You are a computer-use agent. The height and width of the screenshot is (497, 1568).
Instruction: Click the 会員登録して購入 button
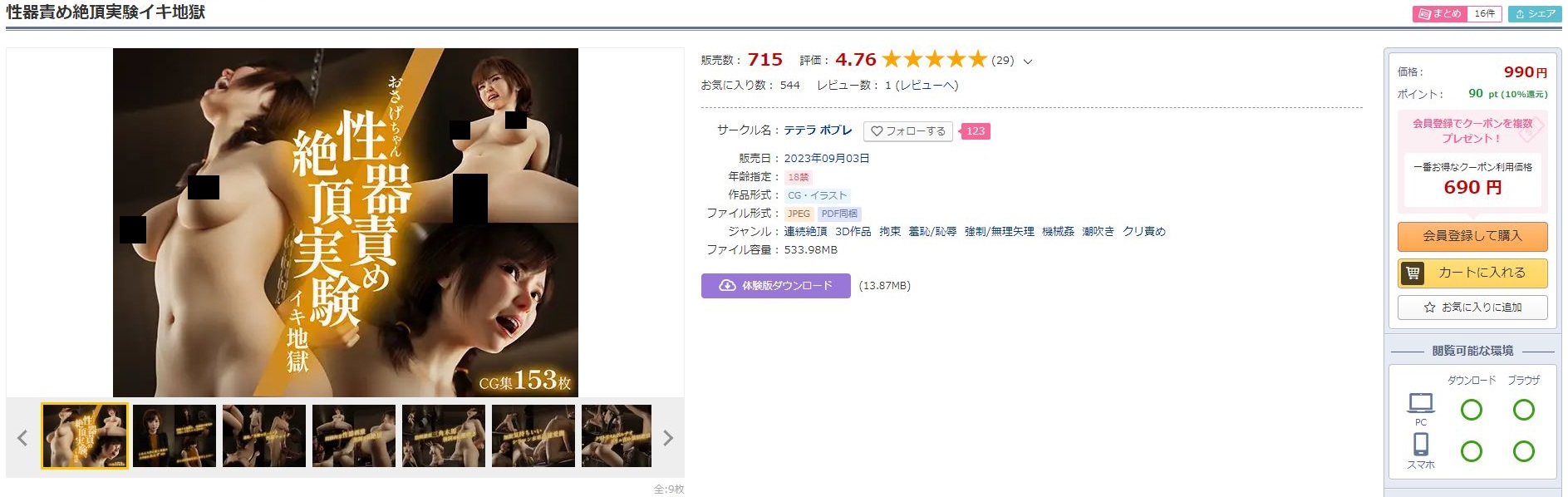[x=1472, y=236]
